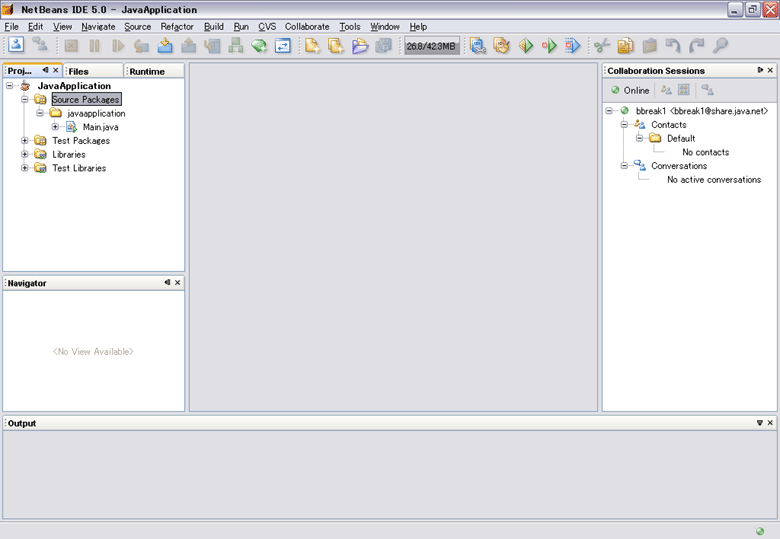Create a new file using toolbar icon

click(312, 46)
